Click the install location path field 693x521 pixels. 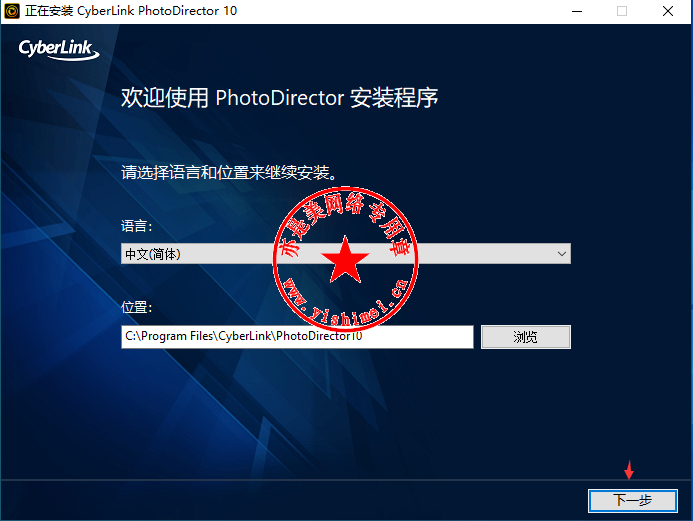click(x=297, y=337)
